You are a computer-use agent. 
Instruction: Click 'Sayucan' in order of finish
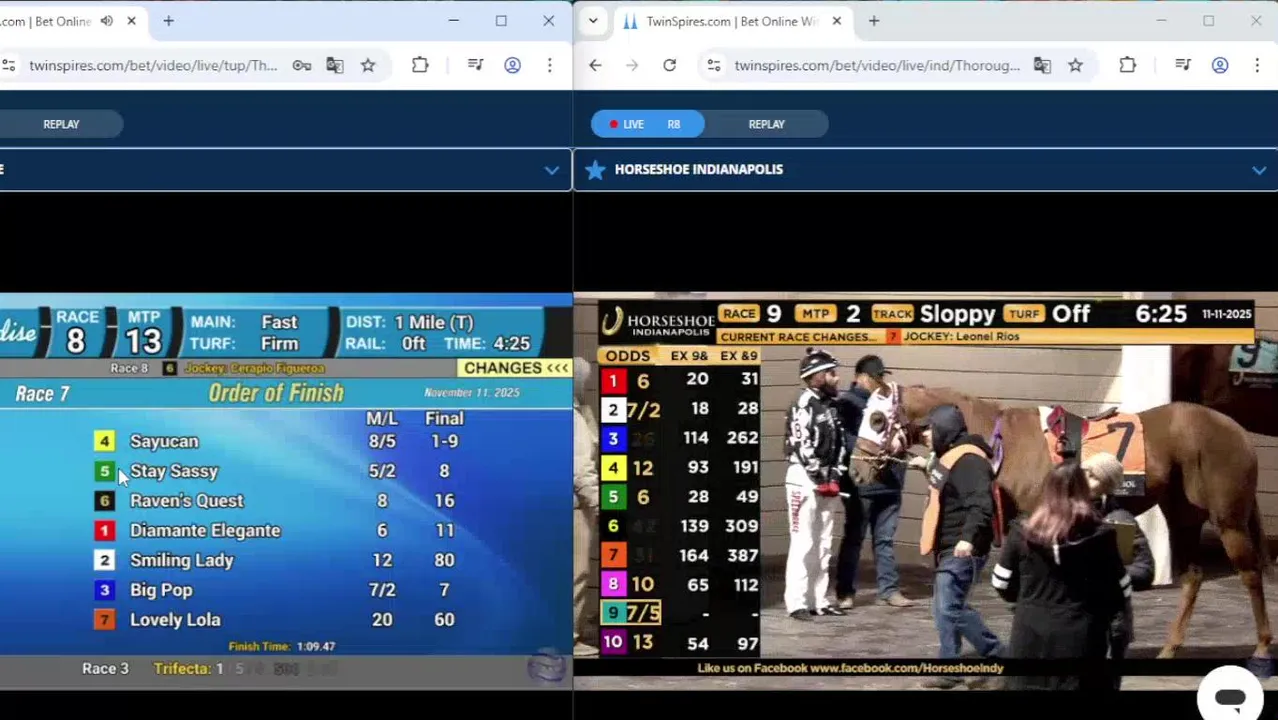click(x=164, y=441)
